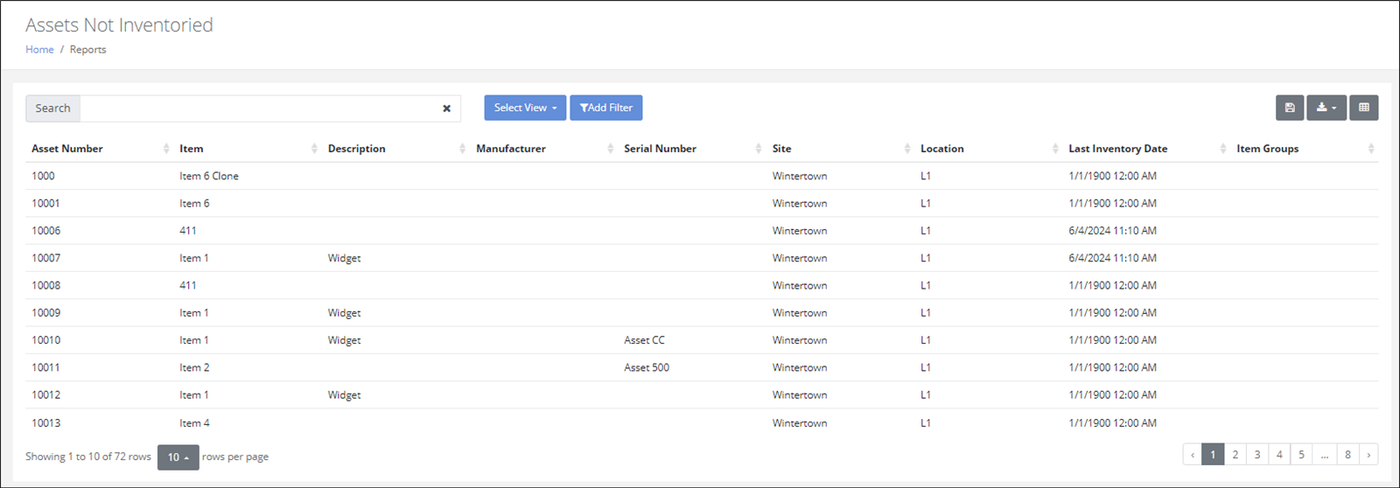Viewport: 1400px width, 488px height.
Task: Click asset number 10006 cell
Action: click(x=46, y=231)
